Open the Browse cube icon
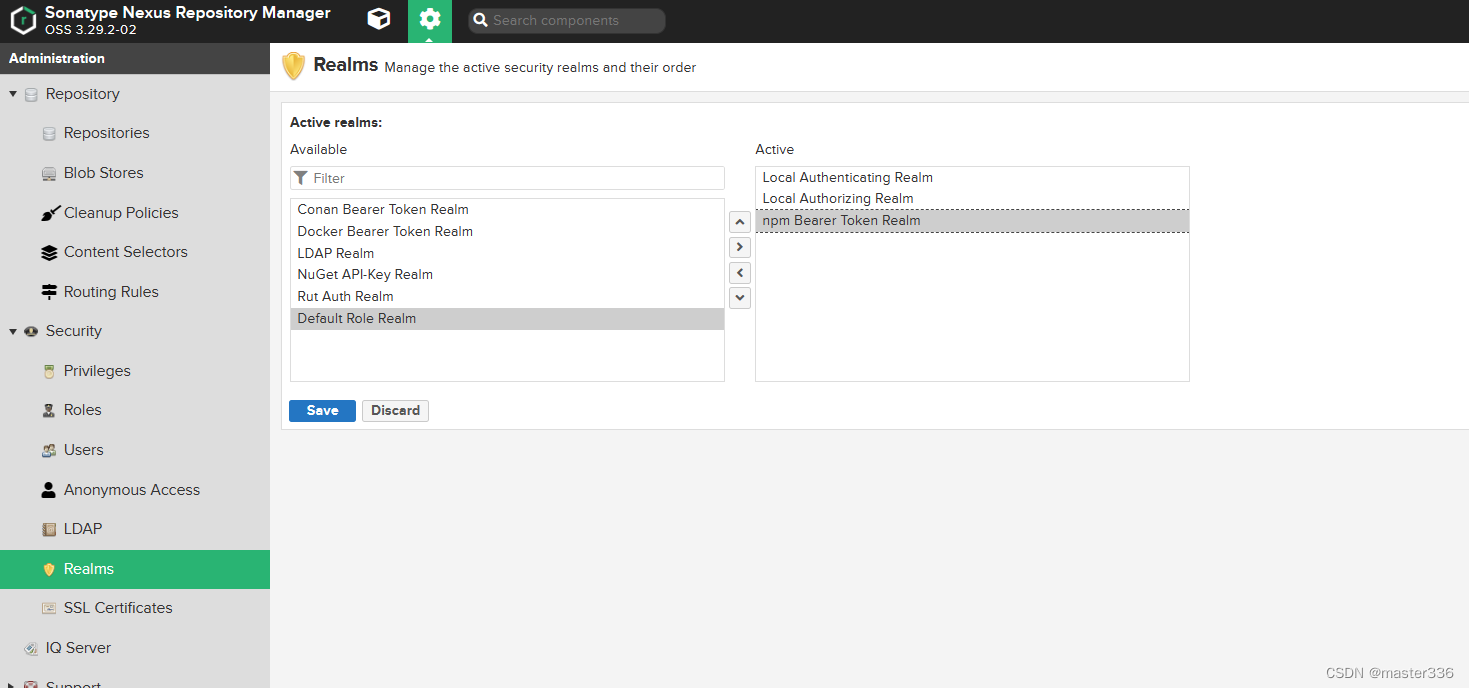Image resolution: width=1469 pixels, height=688 pixels. pos(379,19)
